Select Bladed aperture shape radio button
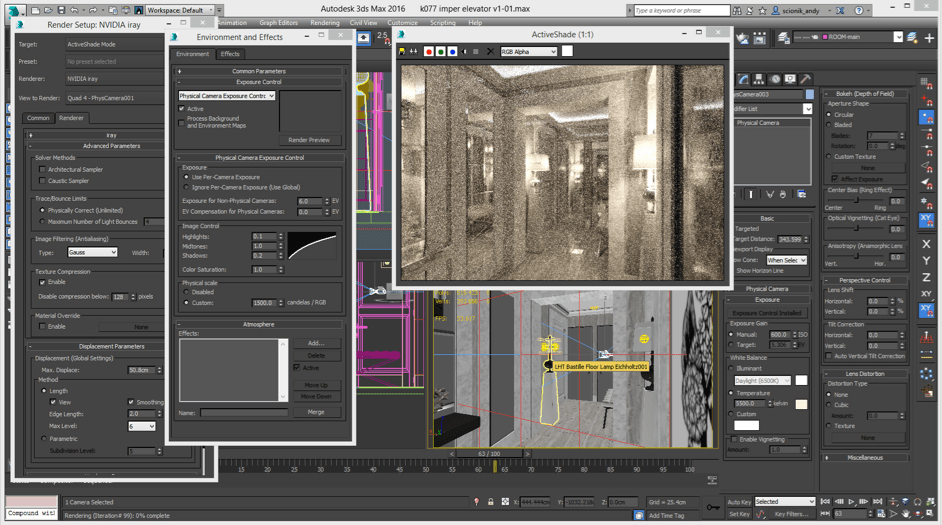The height and width of the screenshot is (525, 942). point(829,125)
